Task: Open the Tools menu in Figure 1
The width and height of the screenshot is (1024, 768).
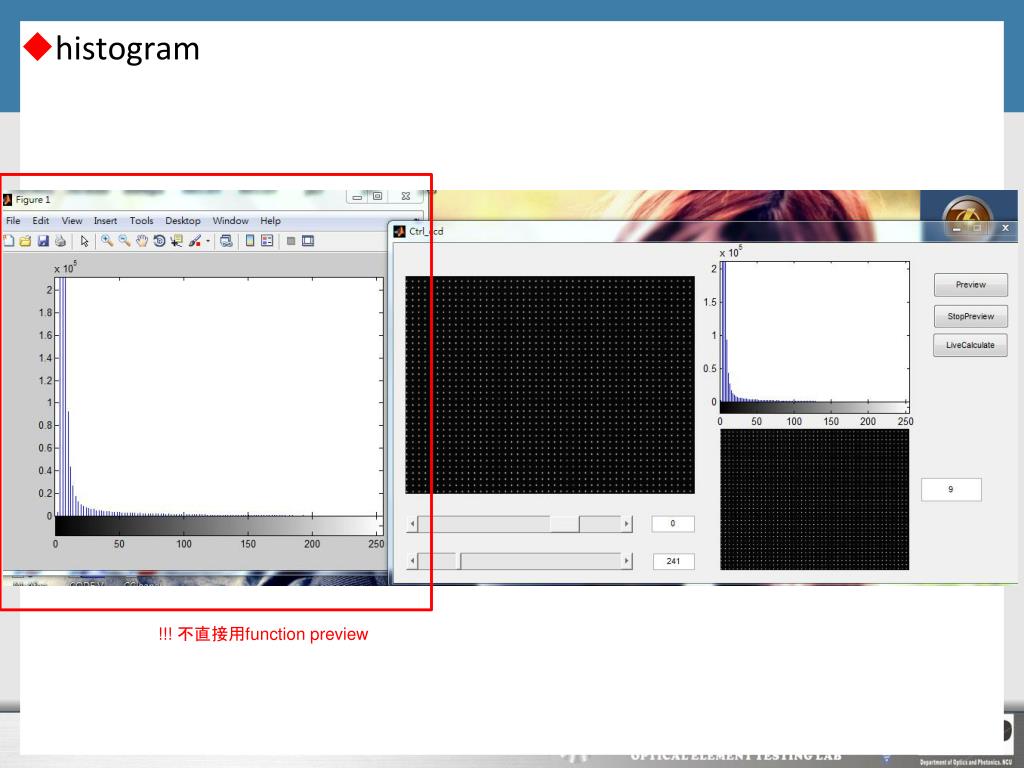Action: 141,221
